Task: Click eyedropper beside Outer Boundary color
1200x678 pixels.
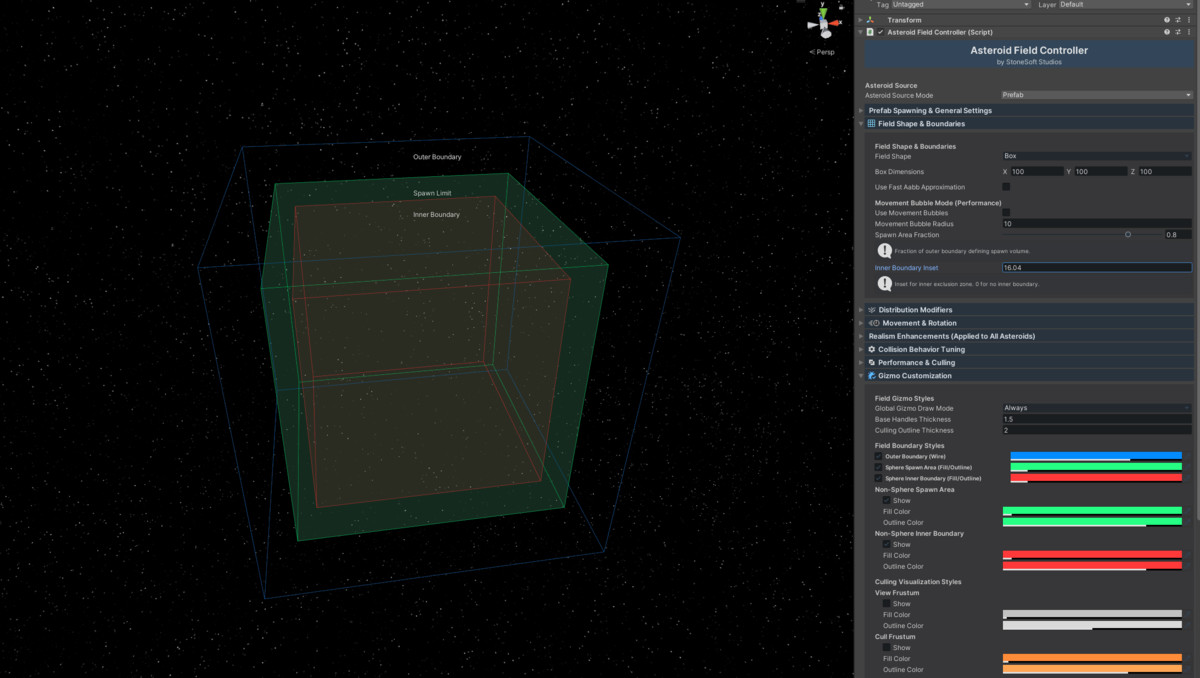Action: [1187, 457]
